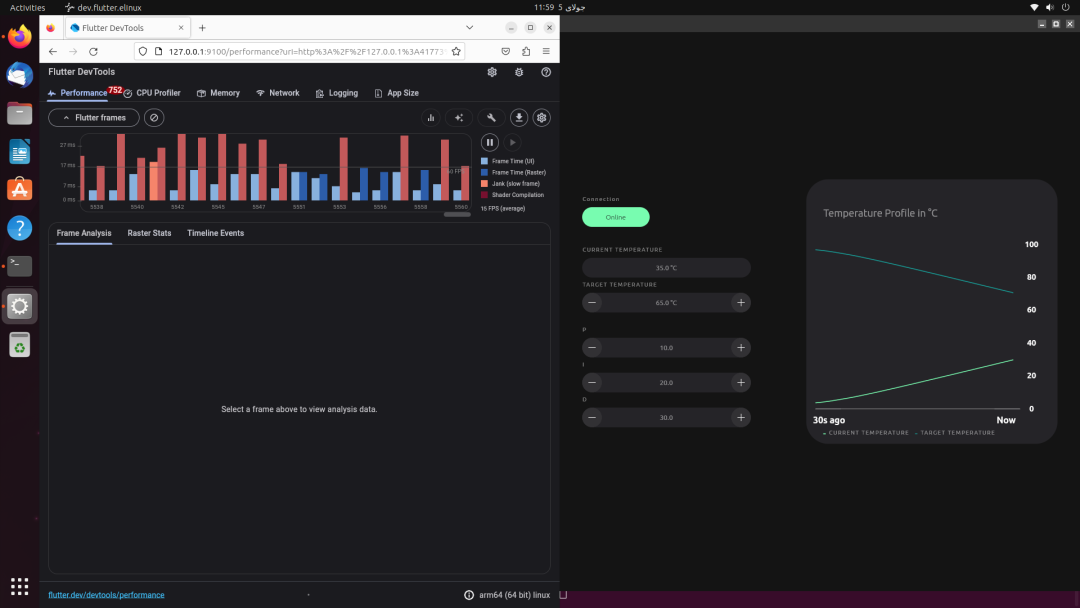Screen dimensions: 1080x608
Task: Increase target temperature with plus button
Action: [741, 303]
